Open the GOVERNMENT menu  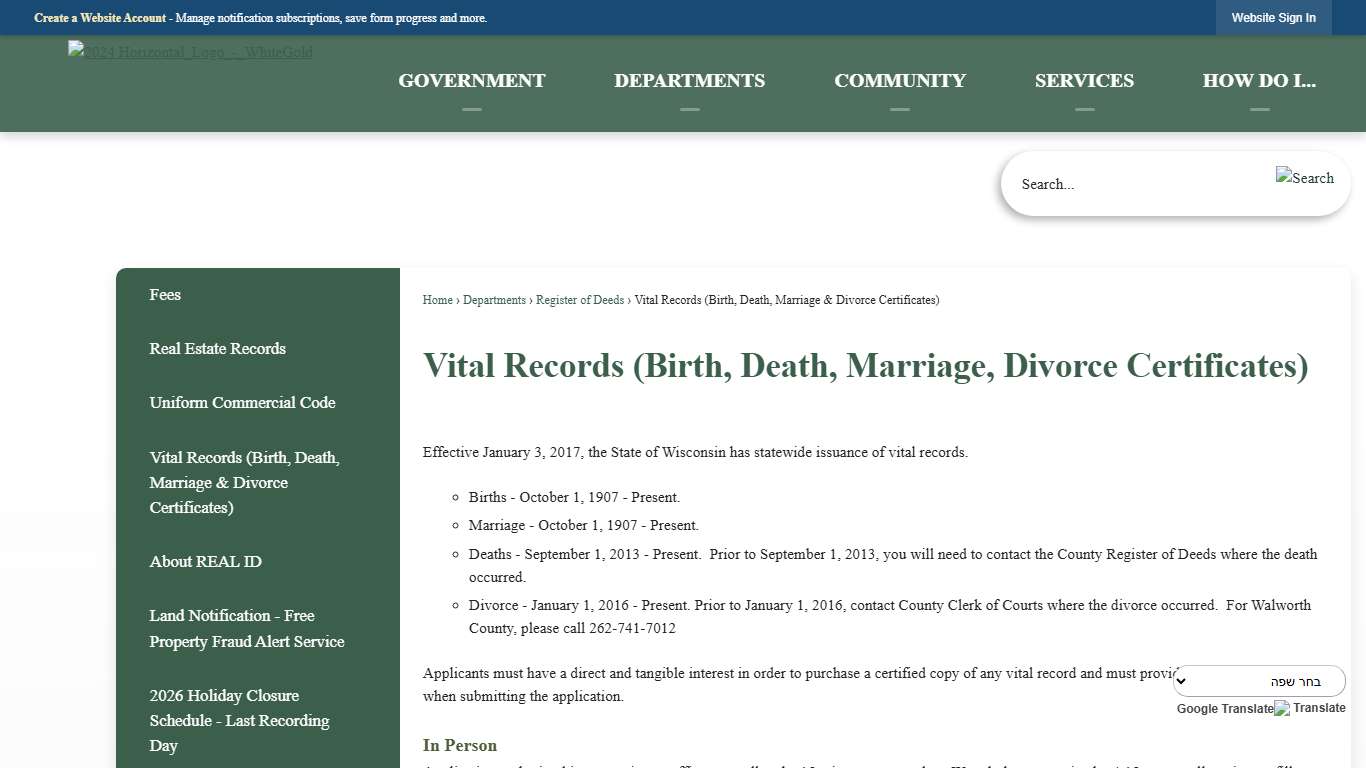coord(471,80)
